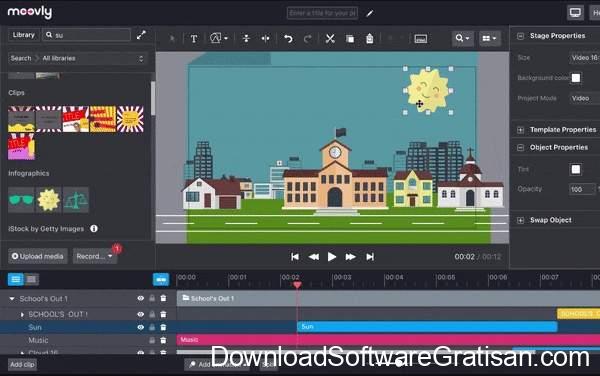Image resolution: width=600 pixels, height=376 pixels.
Task: Lock the Sun layer
Action: coord(152,327)
